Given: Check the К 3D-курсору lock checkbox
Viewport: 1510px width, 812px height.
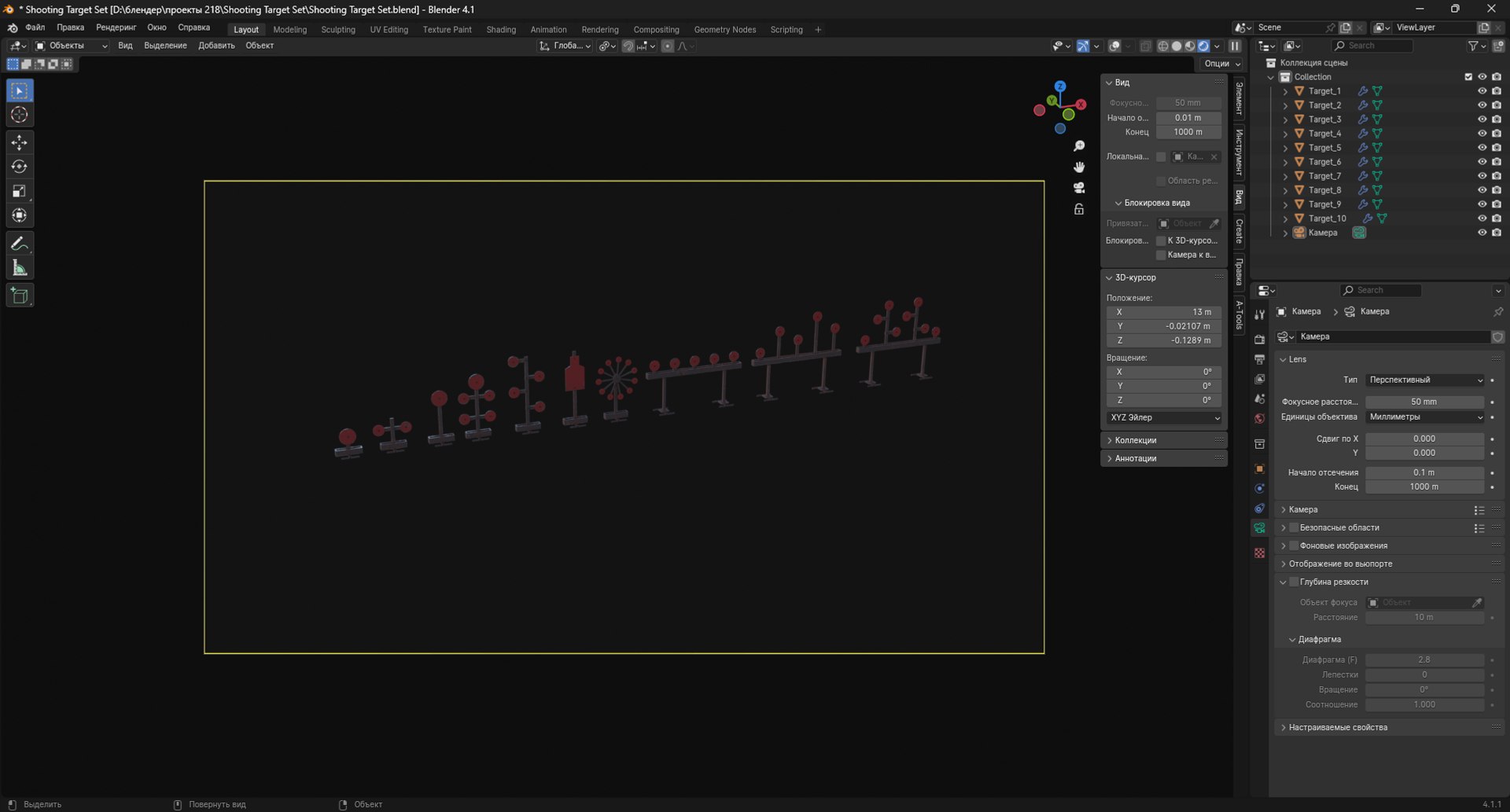Looking at the screenshot, I should click(x=1160, y=241).
